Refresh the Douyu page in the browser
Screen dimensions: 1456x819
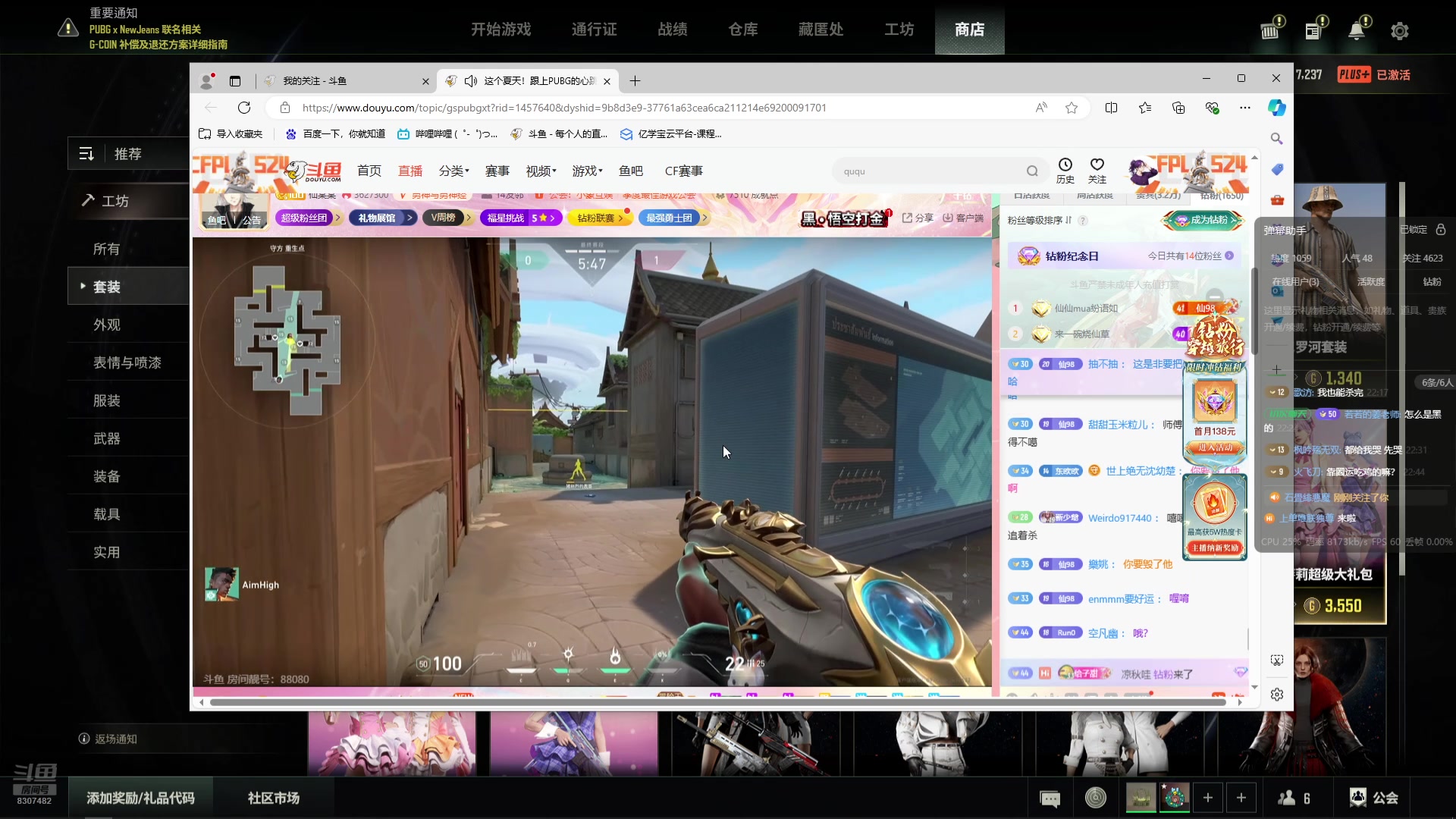coord(244,108)
